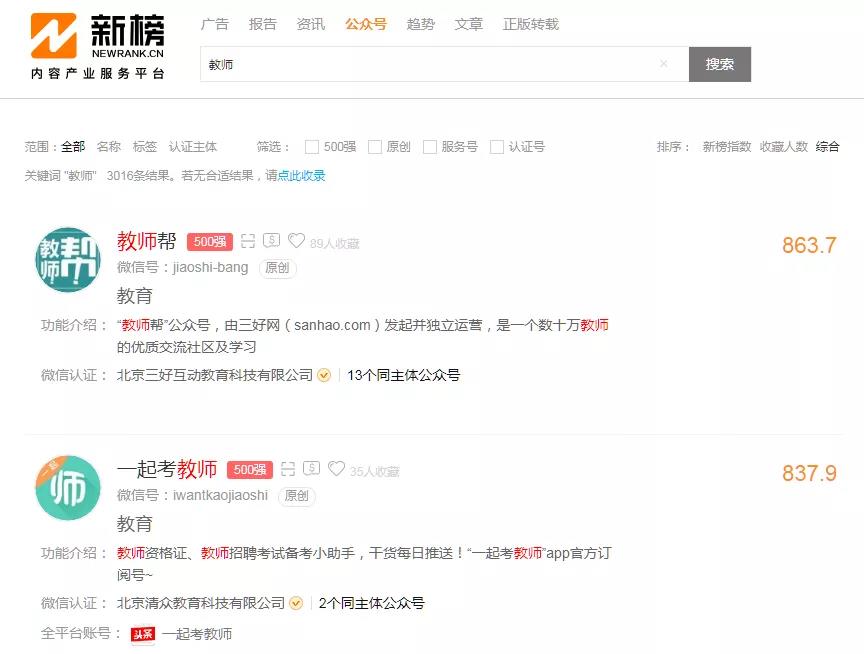This screenshot has width=864, height=654.
Task: Sort results by 新榜指数
Action: pos(726,147)
